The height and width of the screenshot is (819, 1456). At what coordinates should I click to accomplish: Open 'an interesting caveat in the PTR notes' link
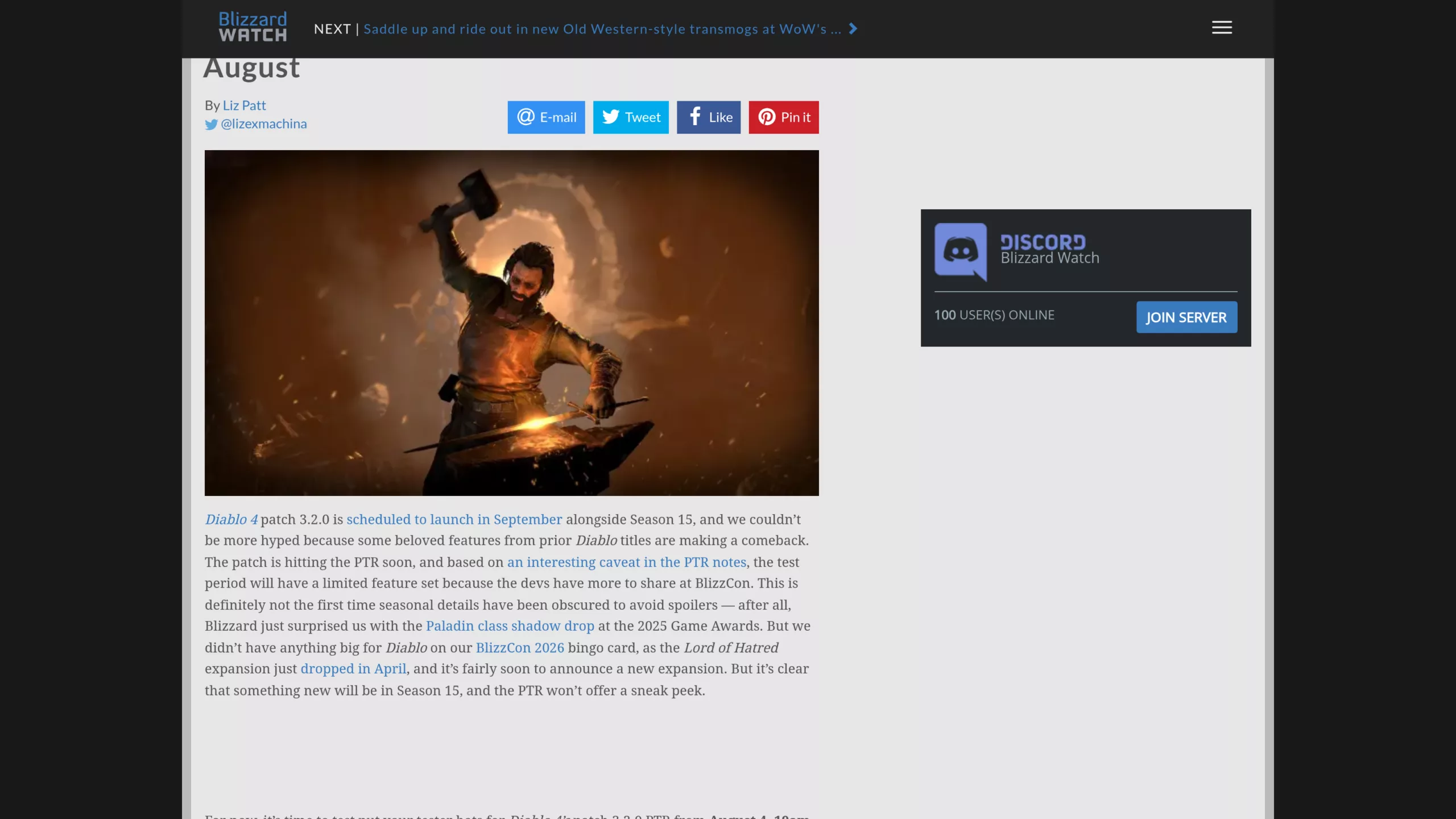[626, 562]
